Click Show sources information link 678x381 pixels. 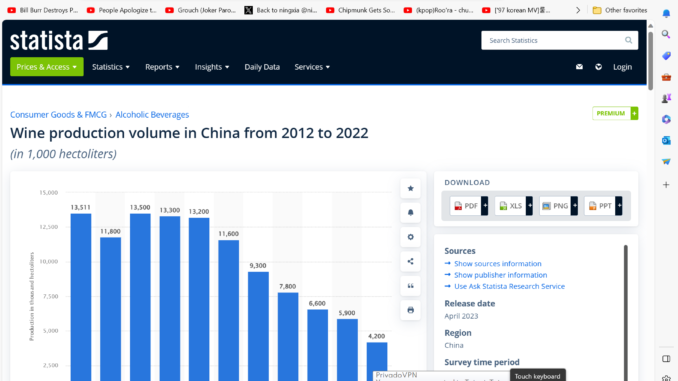click(498, 263)
